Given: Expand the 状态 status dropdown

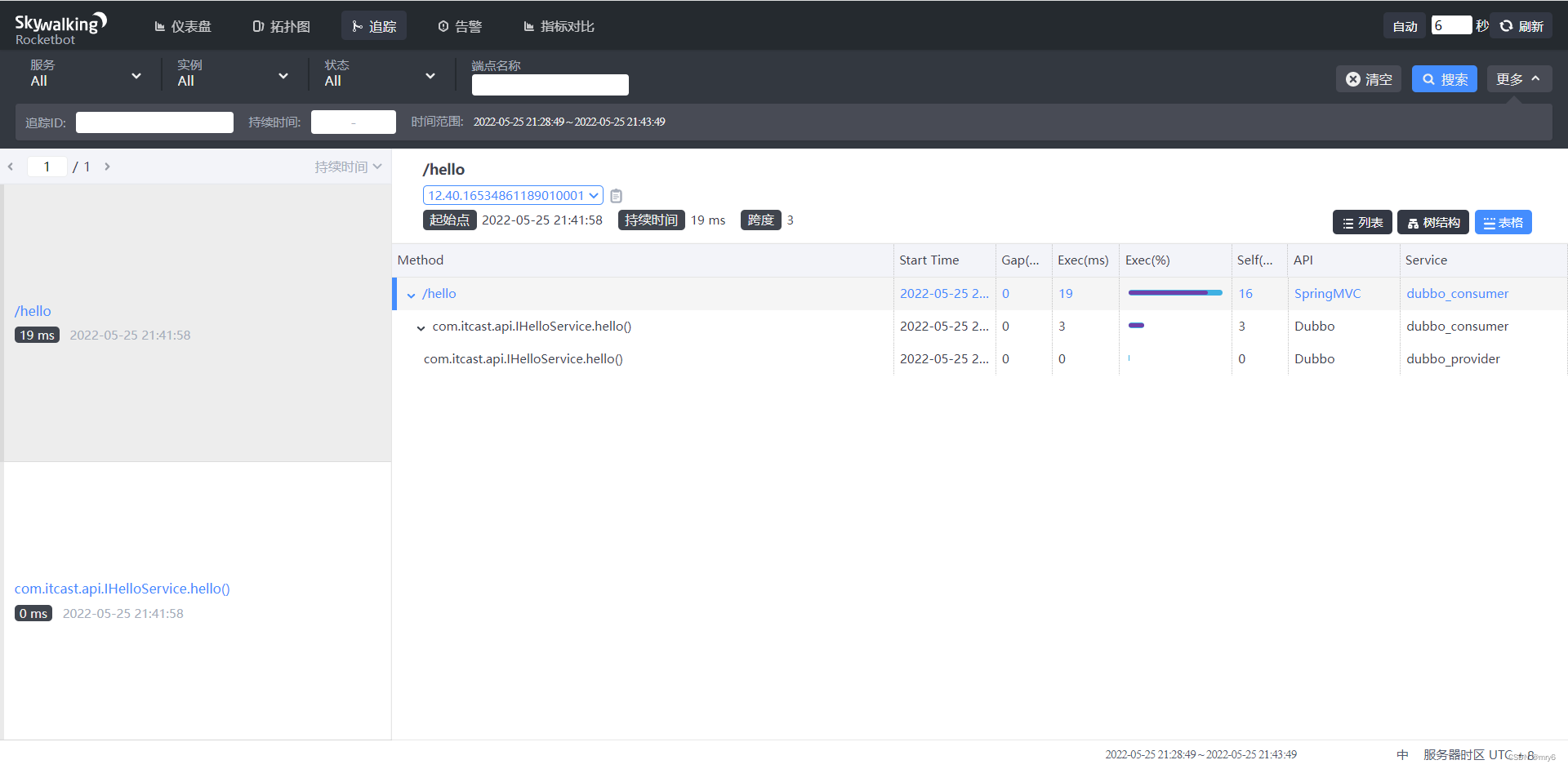Looking at the screenshot, I should (x=380, y=75).
